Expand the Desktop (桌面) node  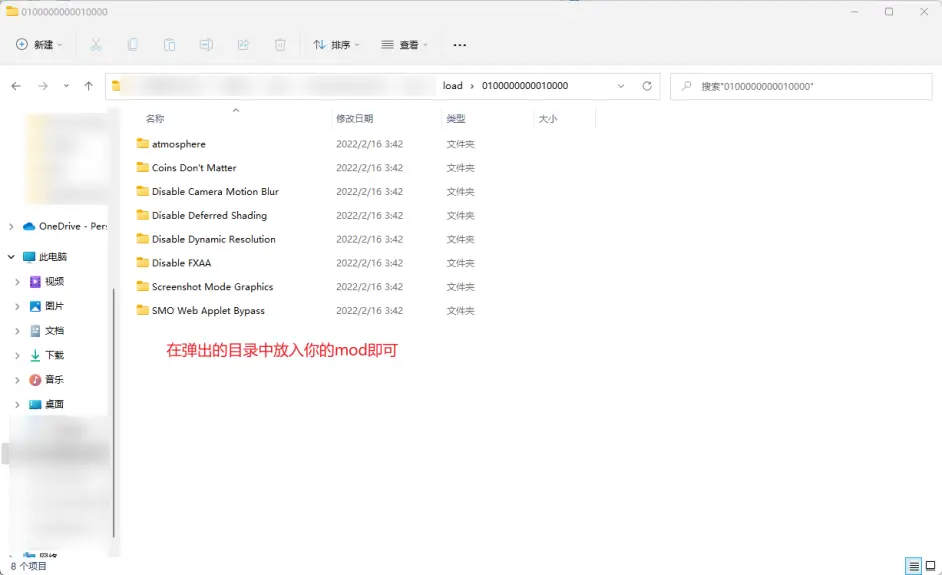click(x=17, y=404)
